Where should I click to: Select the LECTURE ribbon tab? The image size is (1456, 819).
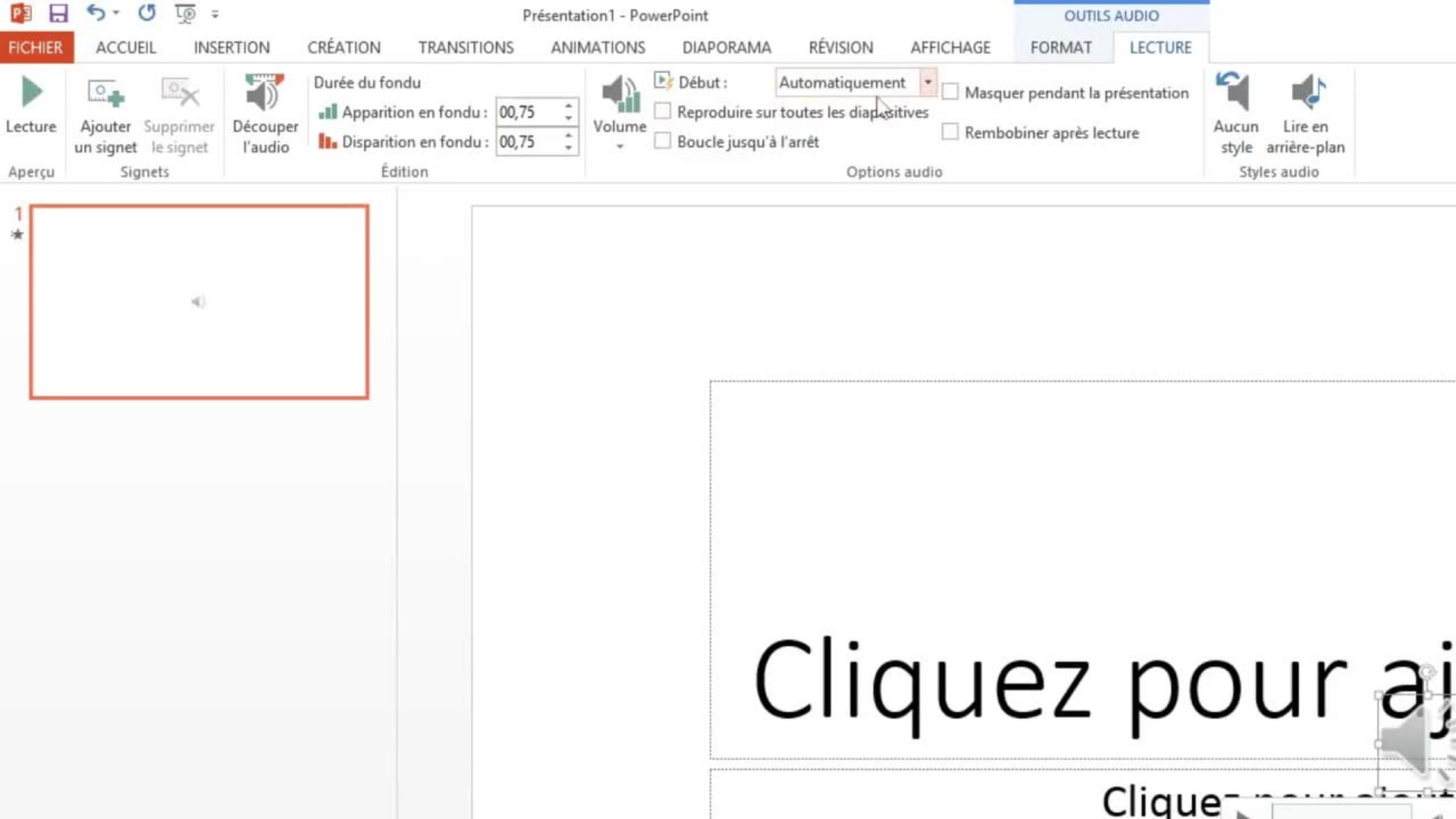(x=1160, y=47)
